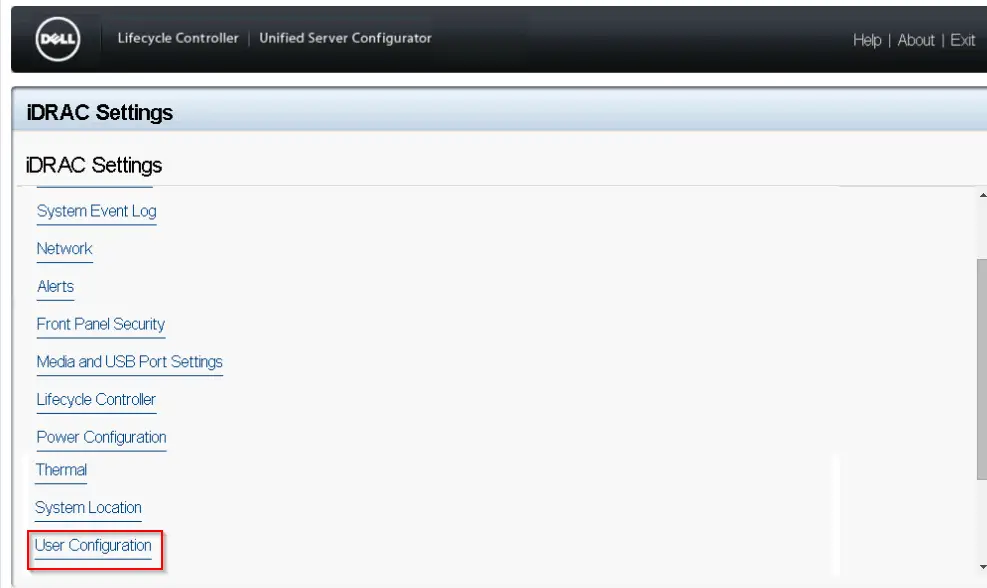Open the User Configuration link

point(93,546)
